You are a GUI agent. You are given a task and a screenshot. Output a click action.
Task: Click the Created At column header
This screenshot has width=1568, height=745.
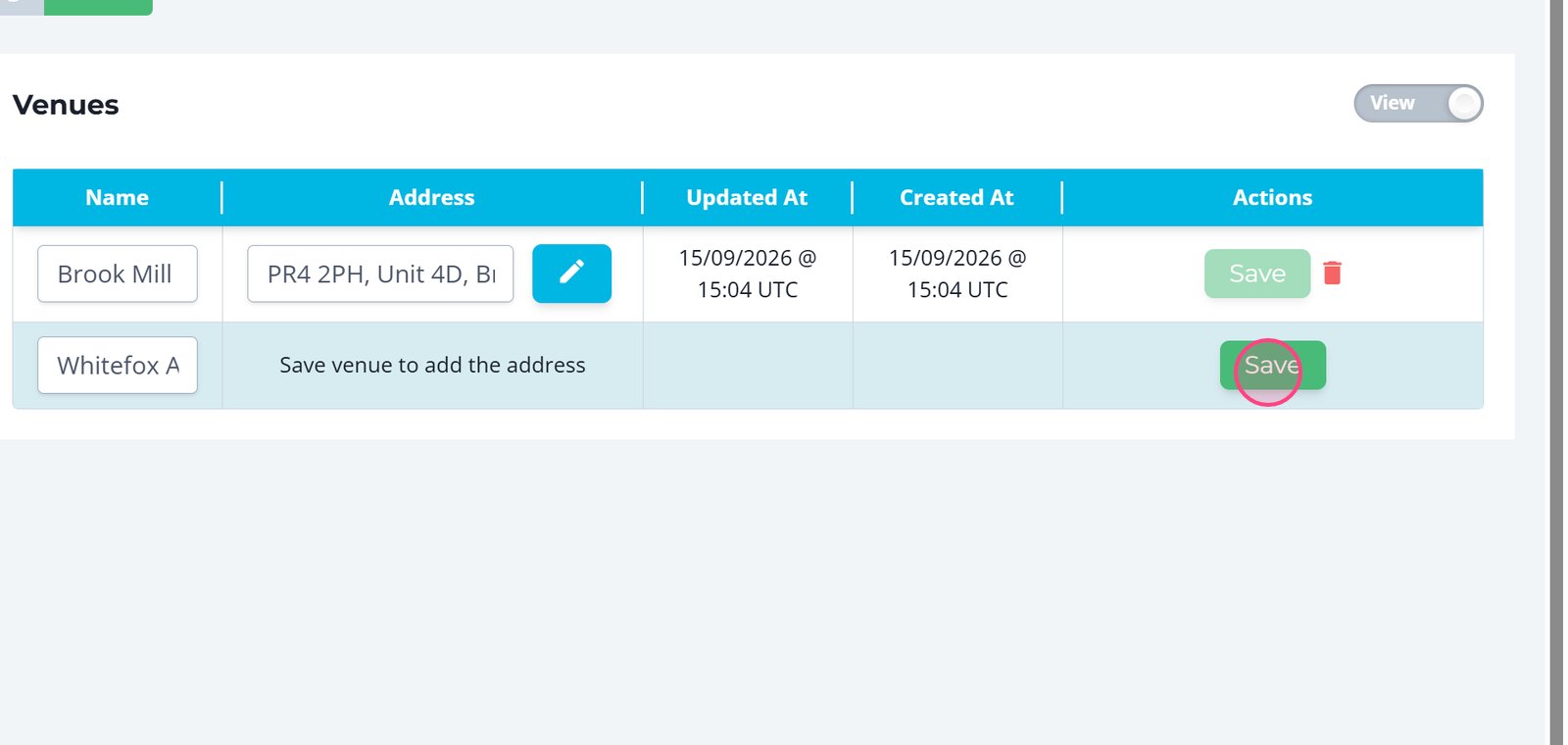coord(956,197)
